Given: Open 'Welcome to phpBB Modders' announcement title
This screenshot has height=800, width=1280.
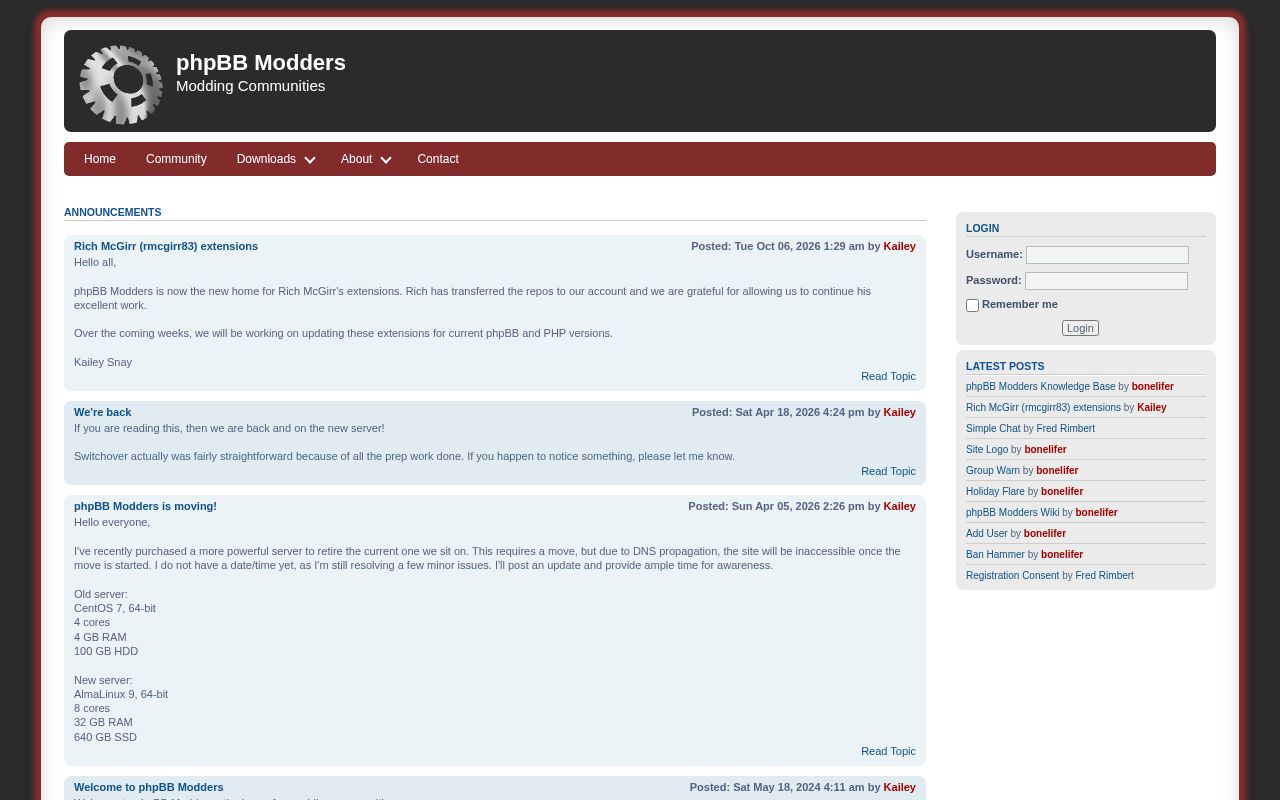Looking at the screenshot, I should coord(148,787).
